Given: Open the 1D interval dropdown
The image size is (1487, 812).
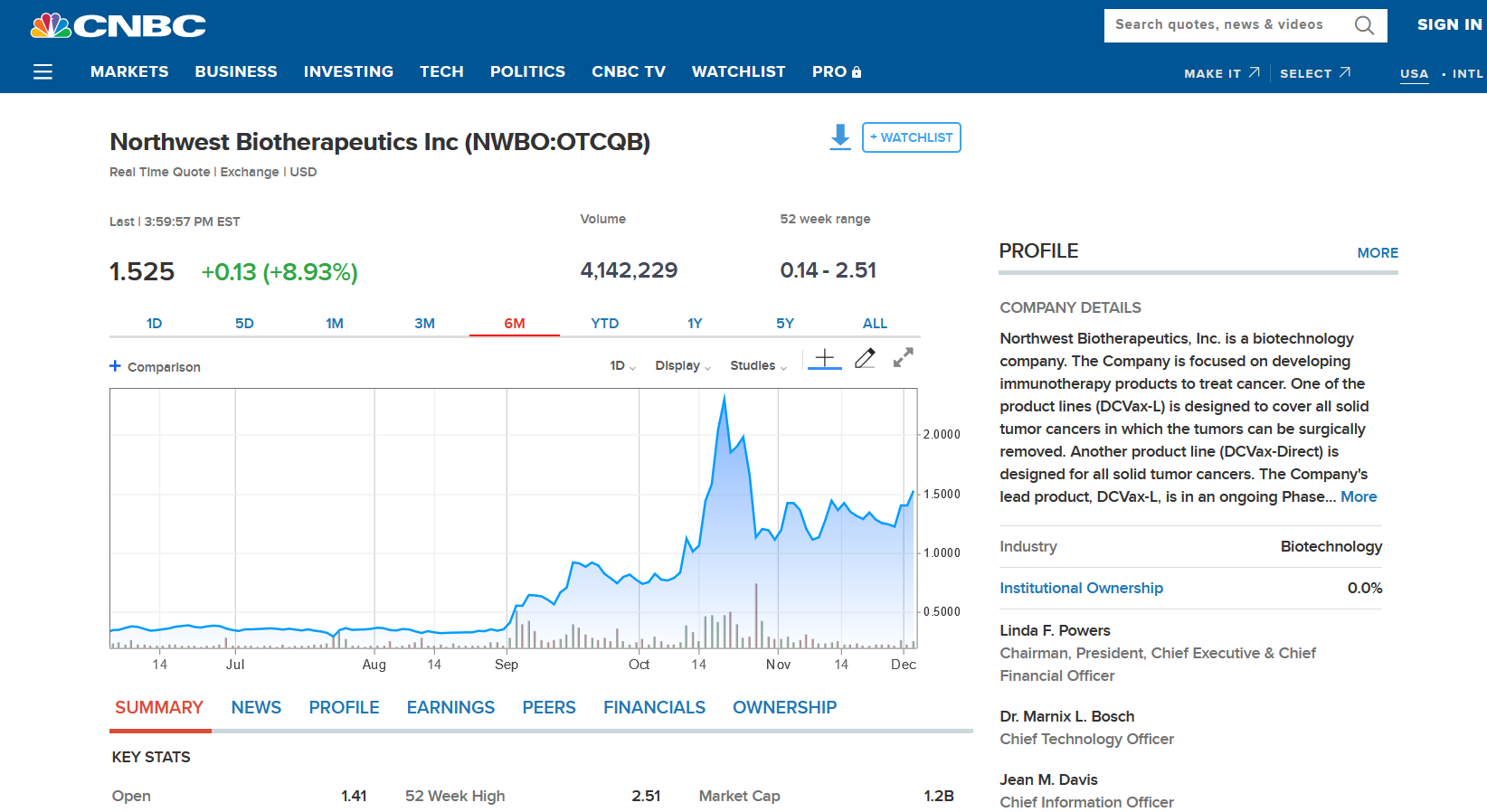Looking at the screenshot, I should tap(622, 365).
